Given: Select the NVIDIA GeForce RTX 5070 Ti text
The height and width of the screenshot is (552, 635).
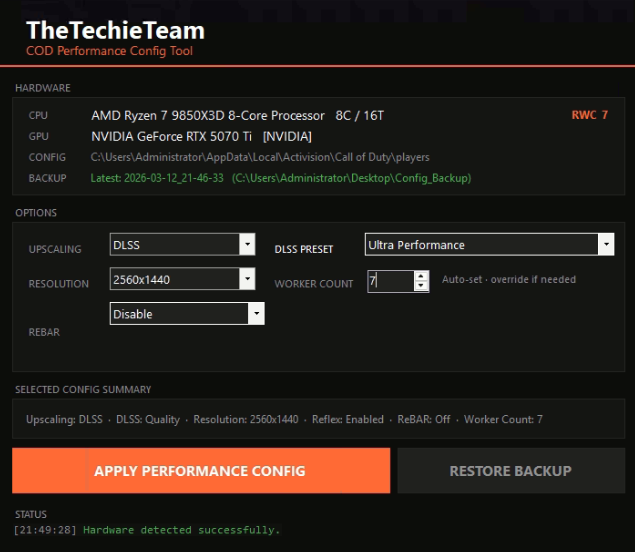Looking at the screenshot, I should point(171,136).
